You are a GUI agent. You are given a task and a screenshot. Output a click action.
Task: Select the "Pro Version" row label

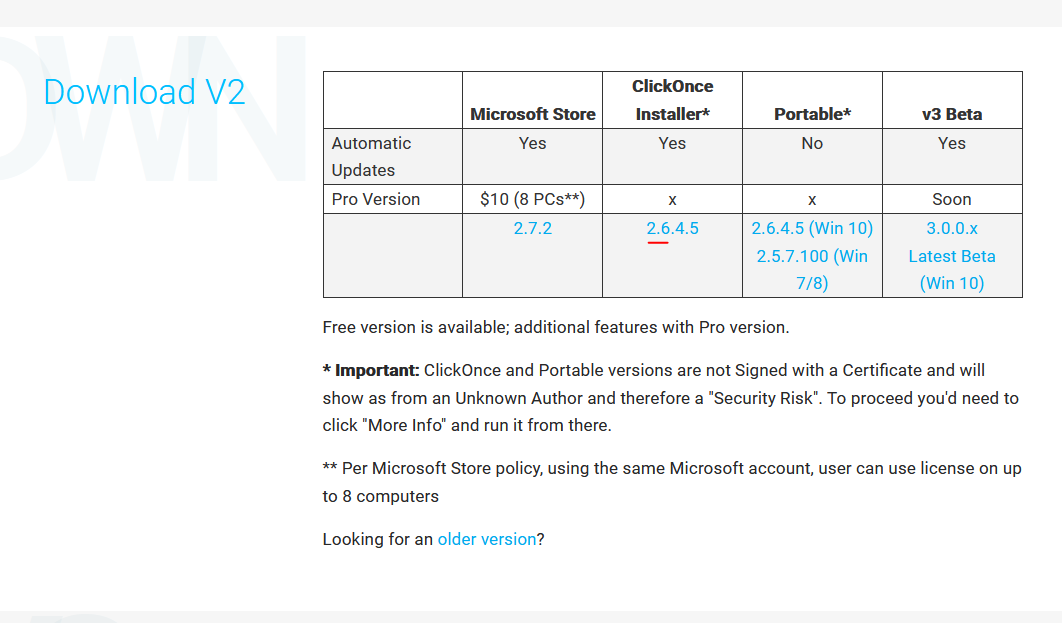(376, 199)
